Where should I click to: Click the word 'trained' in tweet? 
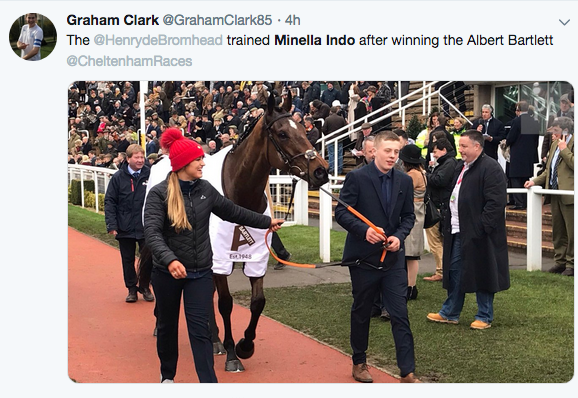point(248,40)
